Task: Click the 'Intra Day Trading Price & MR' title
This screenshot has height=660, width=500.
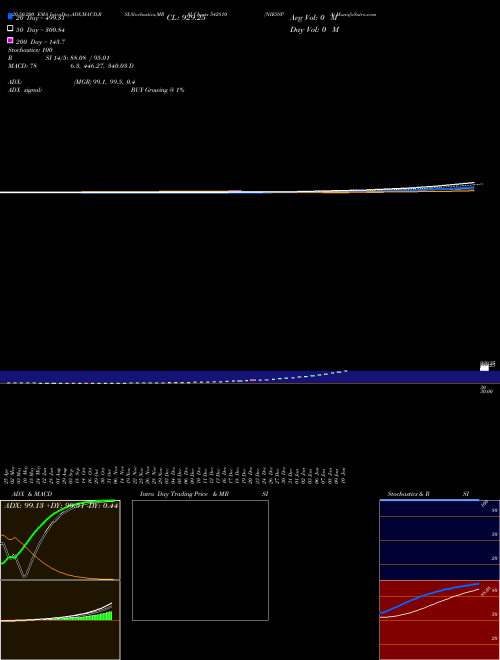Action: [x=184, y=494]
